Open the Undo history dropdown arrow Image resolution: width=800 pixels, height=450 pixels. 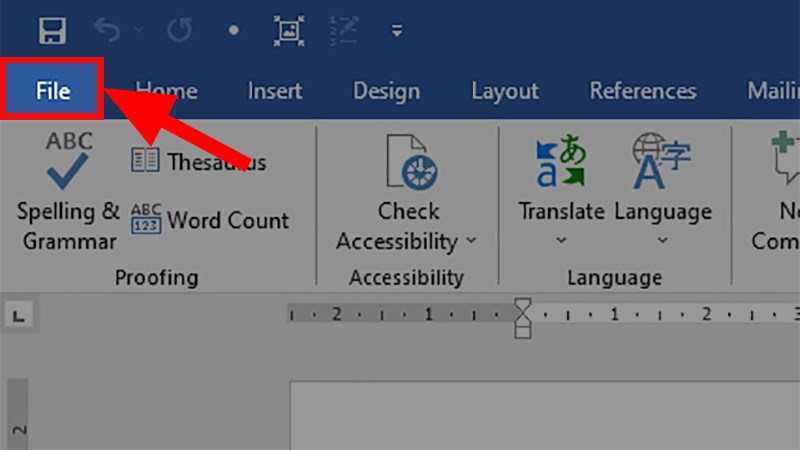139,30
